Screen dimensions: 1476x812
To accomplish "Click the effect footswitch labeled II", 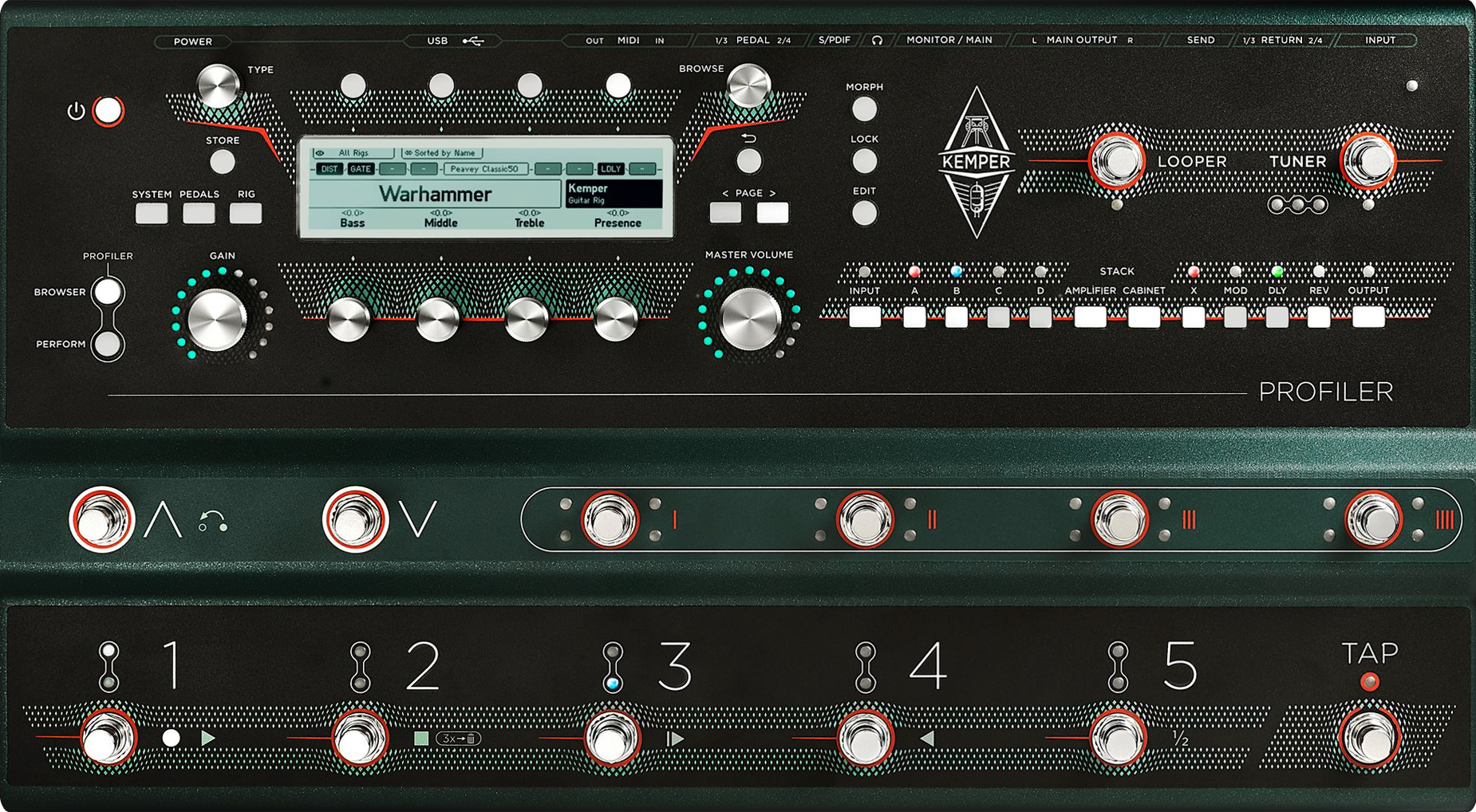I will [864, 519].
